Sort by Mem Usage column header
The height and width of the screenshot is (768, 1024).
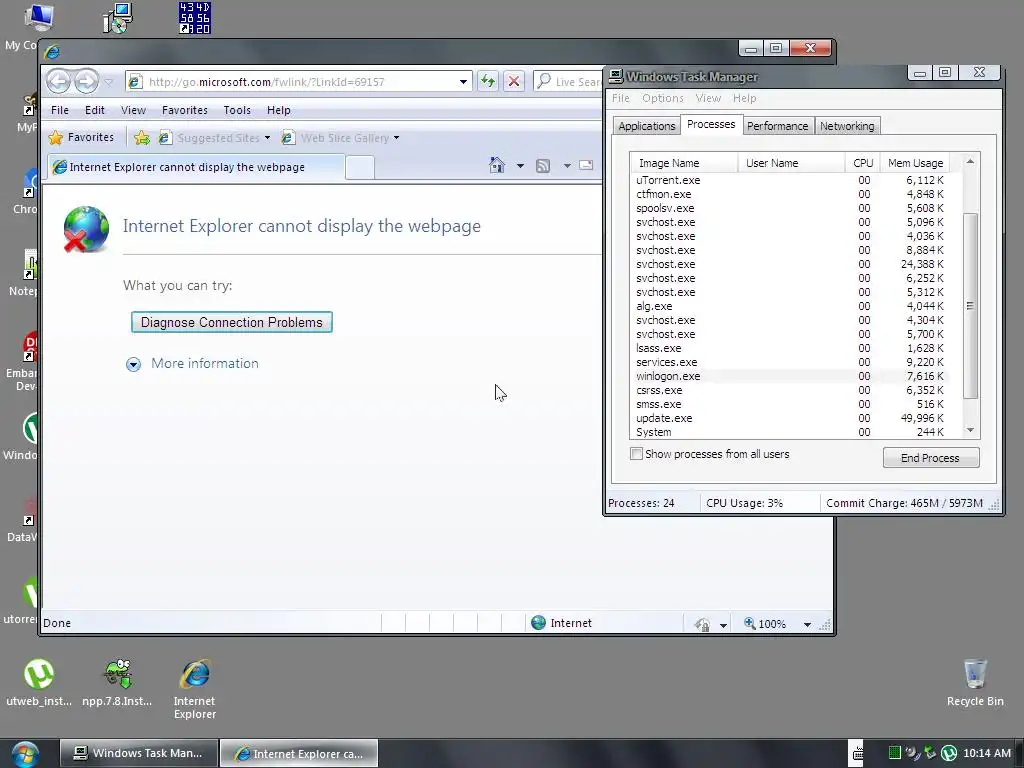tap(915, 163)
